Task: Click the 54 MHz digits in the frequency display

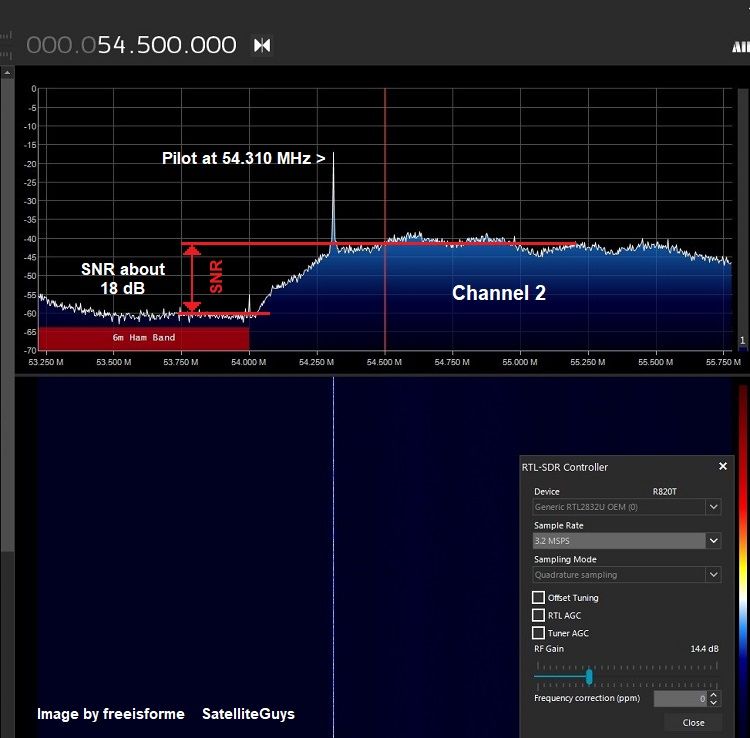Action: click(111, 45)
